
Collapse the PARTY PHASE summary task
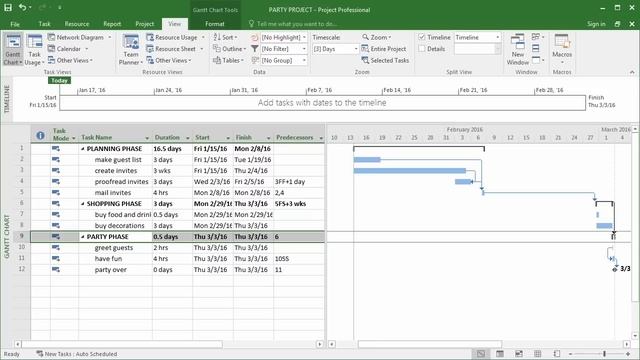coord(82,237)
